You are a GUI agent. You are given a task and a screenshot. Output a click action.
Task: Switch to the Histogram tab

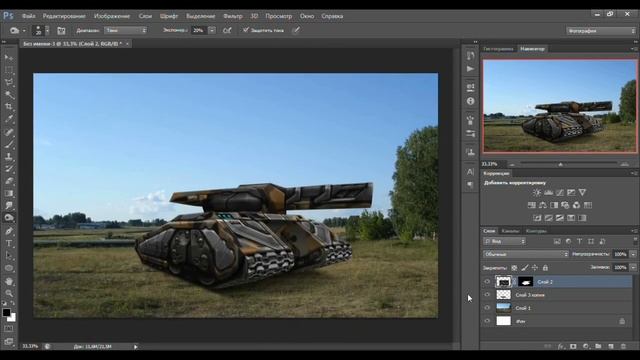tap(498, 49)
